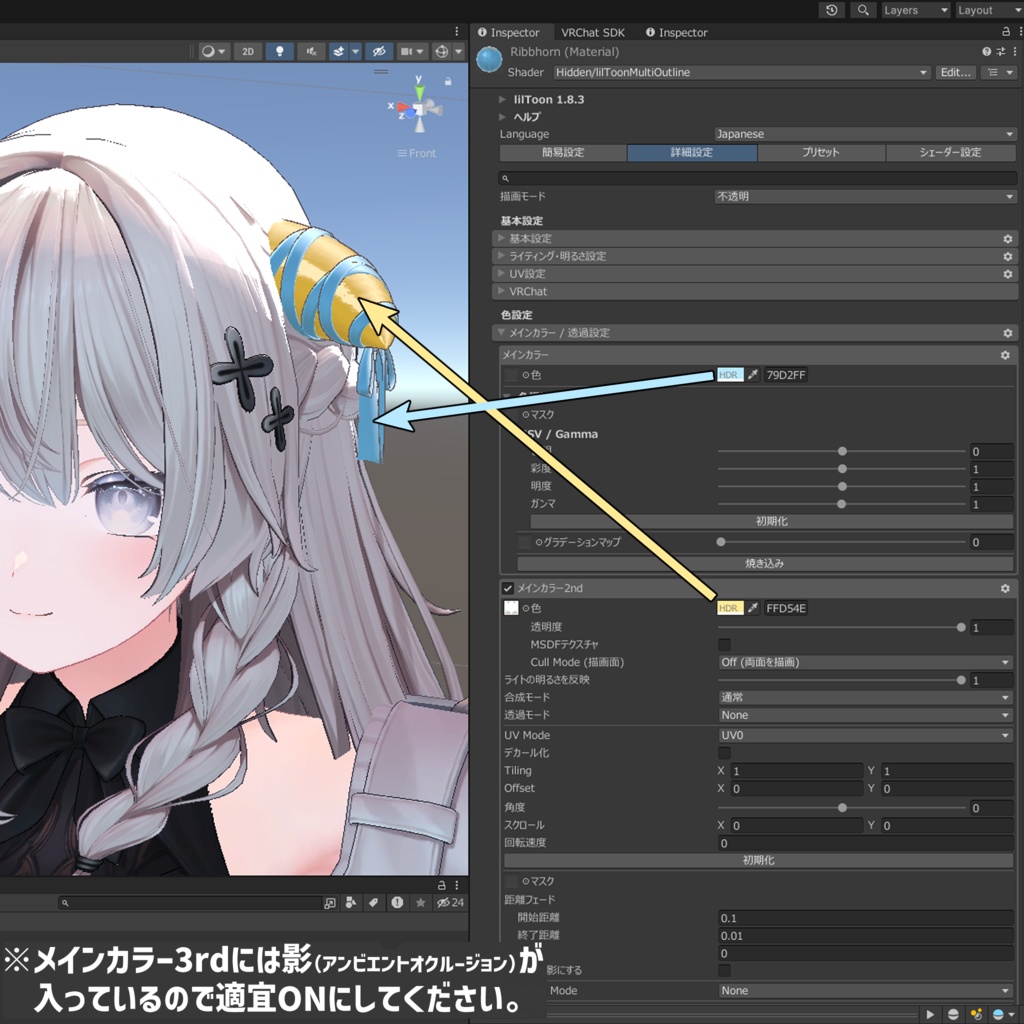The width and height of the screenshot is (1024, 1024).
Task: Open Cull Mode dropdown Off (両面を描画)
Action: point(865,662)
